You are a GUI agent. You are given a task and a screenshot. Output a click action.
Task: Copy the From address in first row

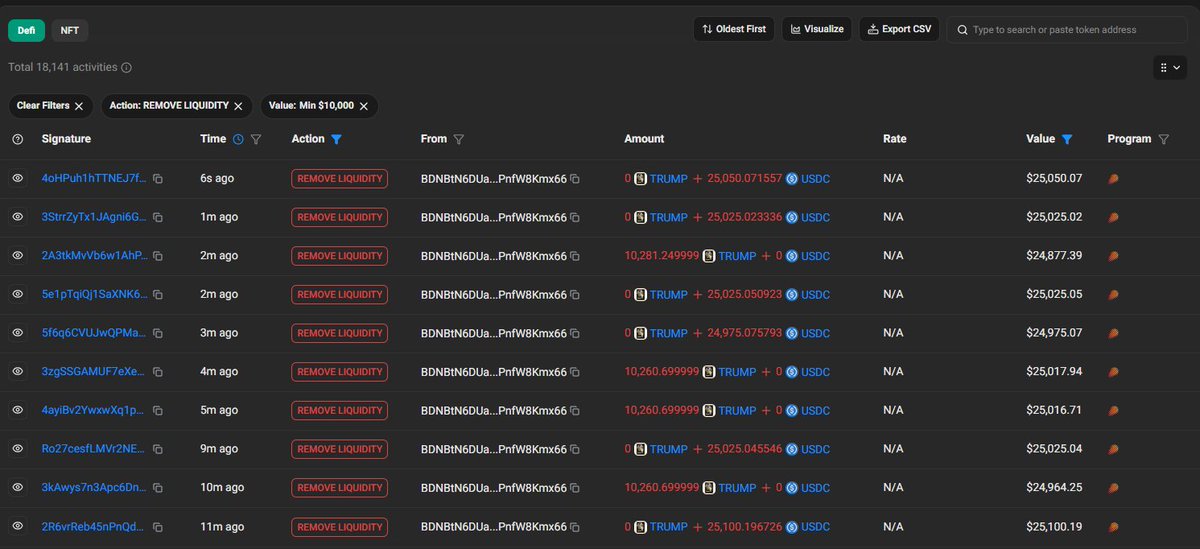click(x=575, y=179)
